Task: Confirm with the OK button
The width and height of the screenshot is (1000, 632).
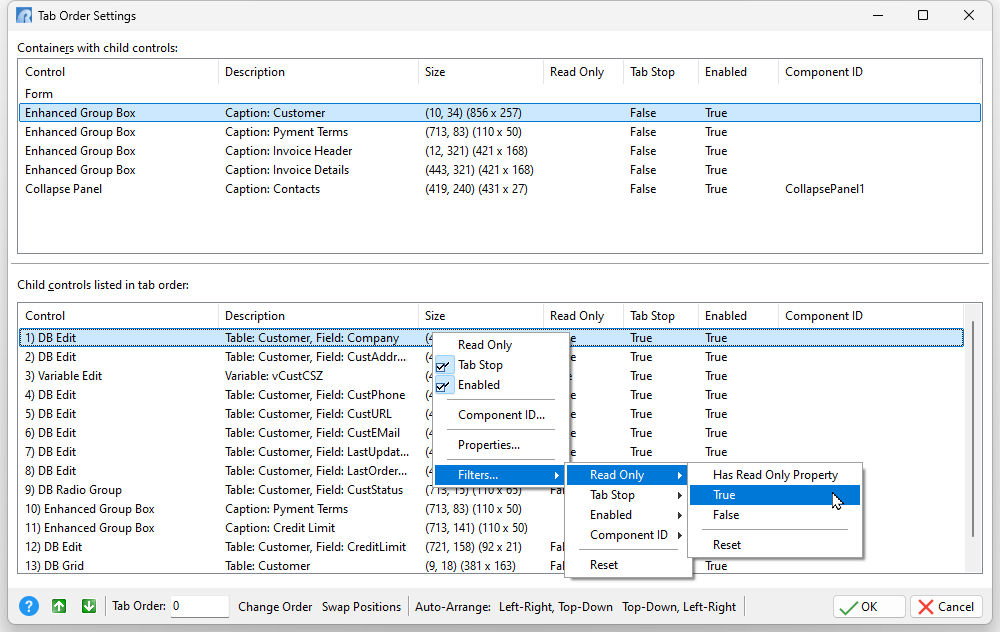Action: click(x=869, y=606)
